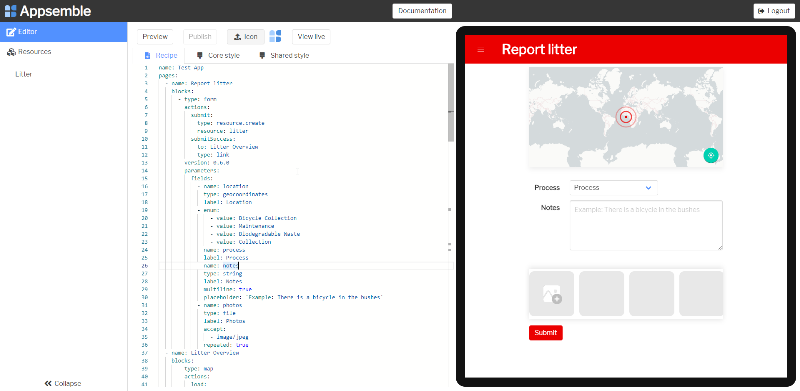Click the map location marker
Screen dimensions: 800x391
(x=626, y=117)
